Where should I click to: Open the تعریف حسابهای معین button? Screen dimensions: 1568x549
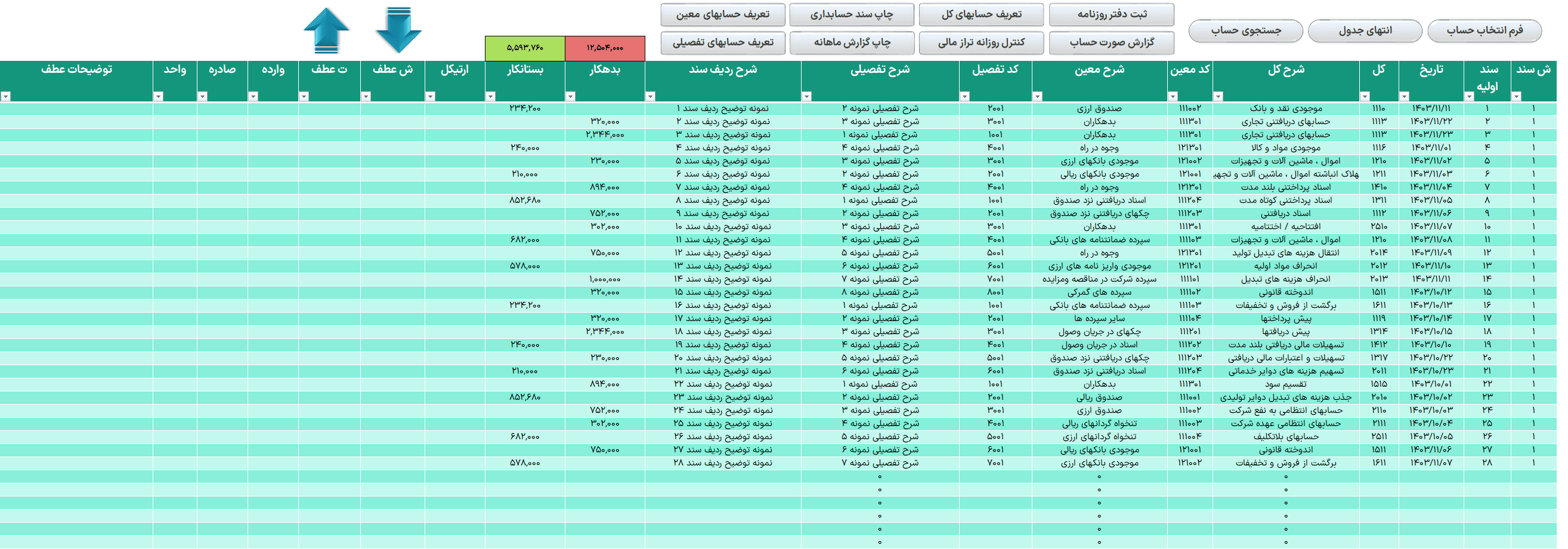click(x=722, y=15)
